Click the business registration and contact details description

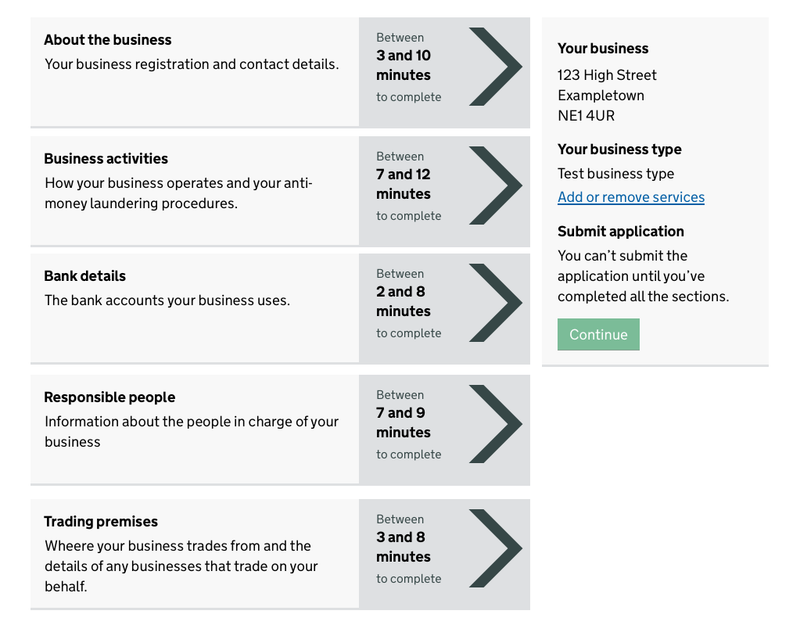click(192, 64)
